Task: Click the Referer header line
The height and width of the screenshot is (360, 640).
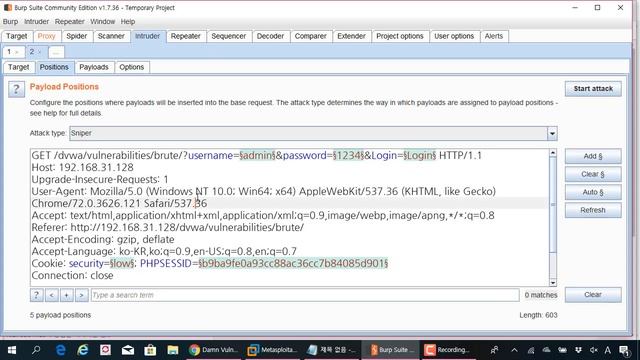Action: [x=168, y=228]
